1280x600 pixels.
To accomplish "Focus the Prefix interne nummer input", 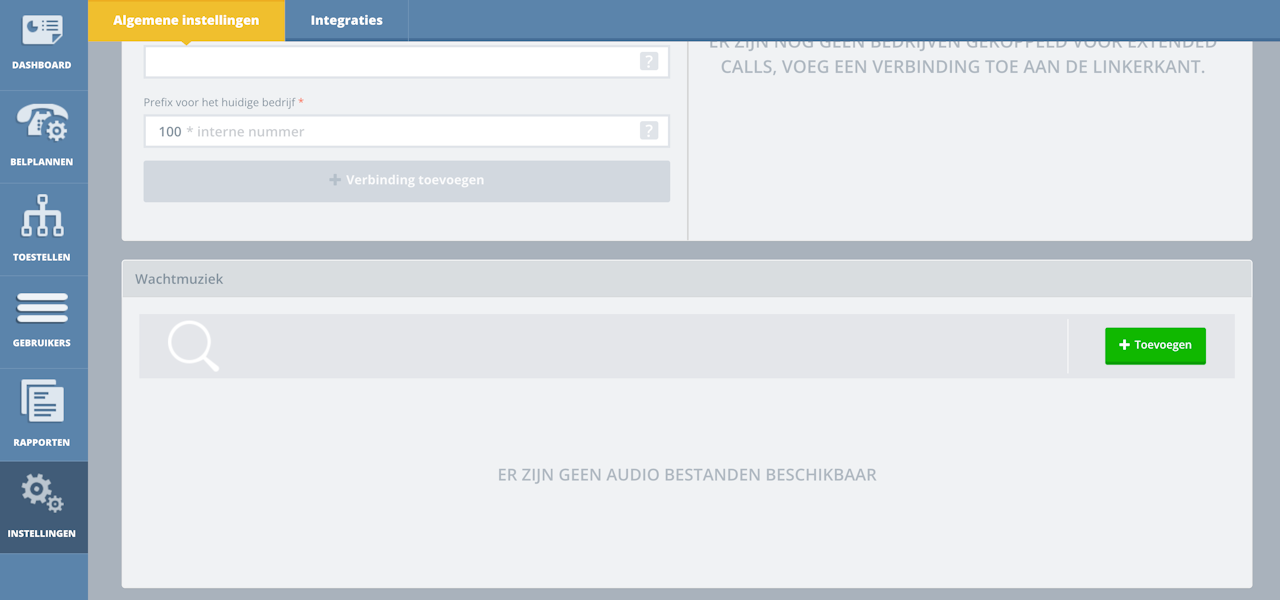I will coord(407,131).
